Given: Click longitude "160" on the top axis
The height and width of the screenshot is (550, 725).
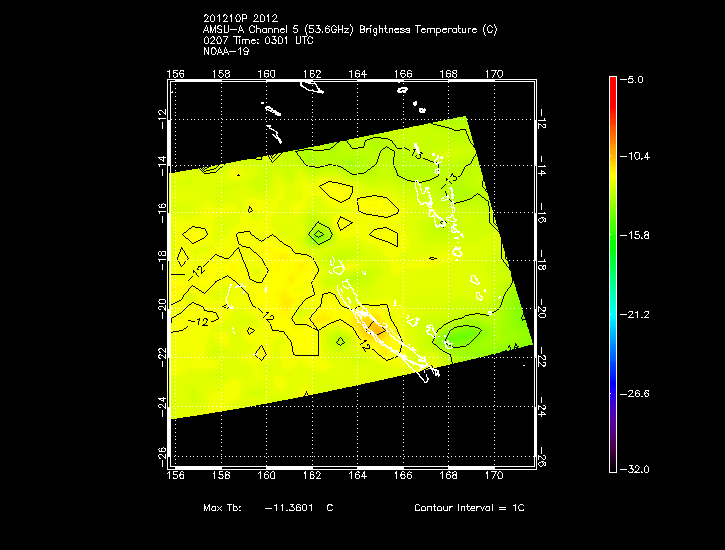Looking at the screenshot, I should [266, 74].
